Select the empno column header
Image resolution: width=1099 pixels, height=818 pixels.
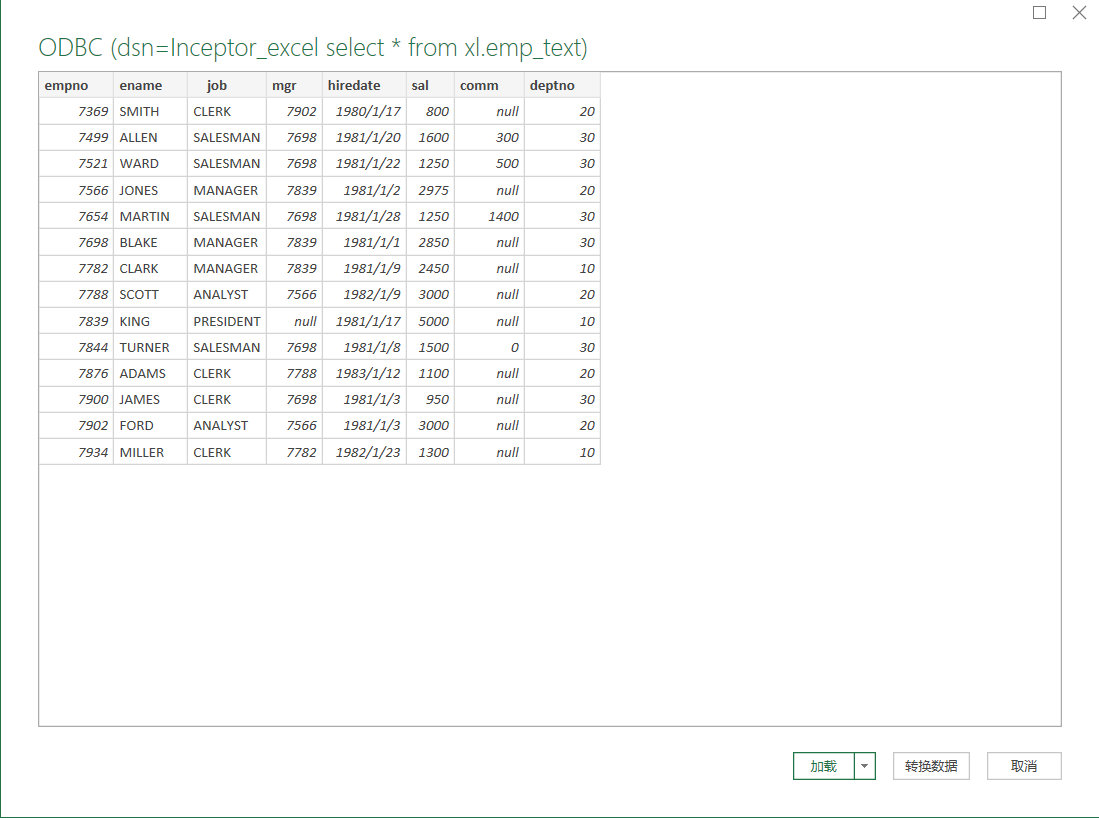click(76, 85)
